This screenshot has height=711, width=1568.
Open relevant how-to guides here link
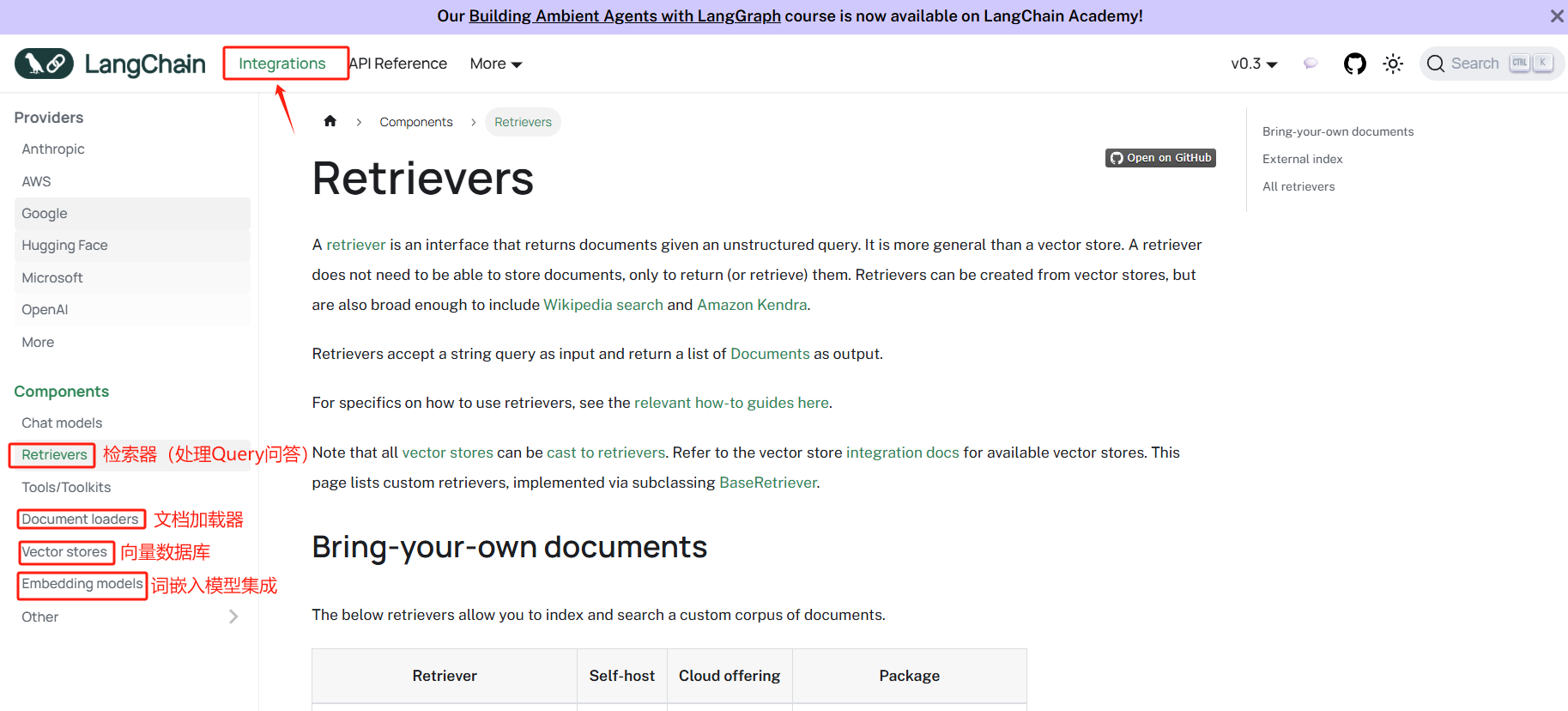731,403
